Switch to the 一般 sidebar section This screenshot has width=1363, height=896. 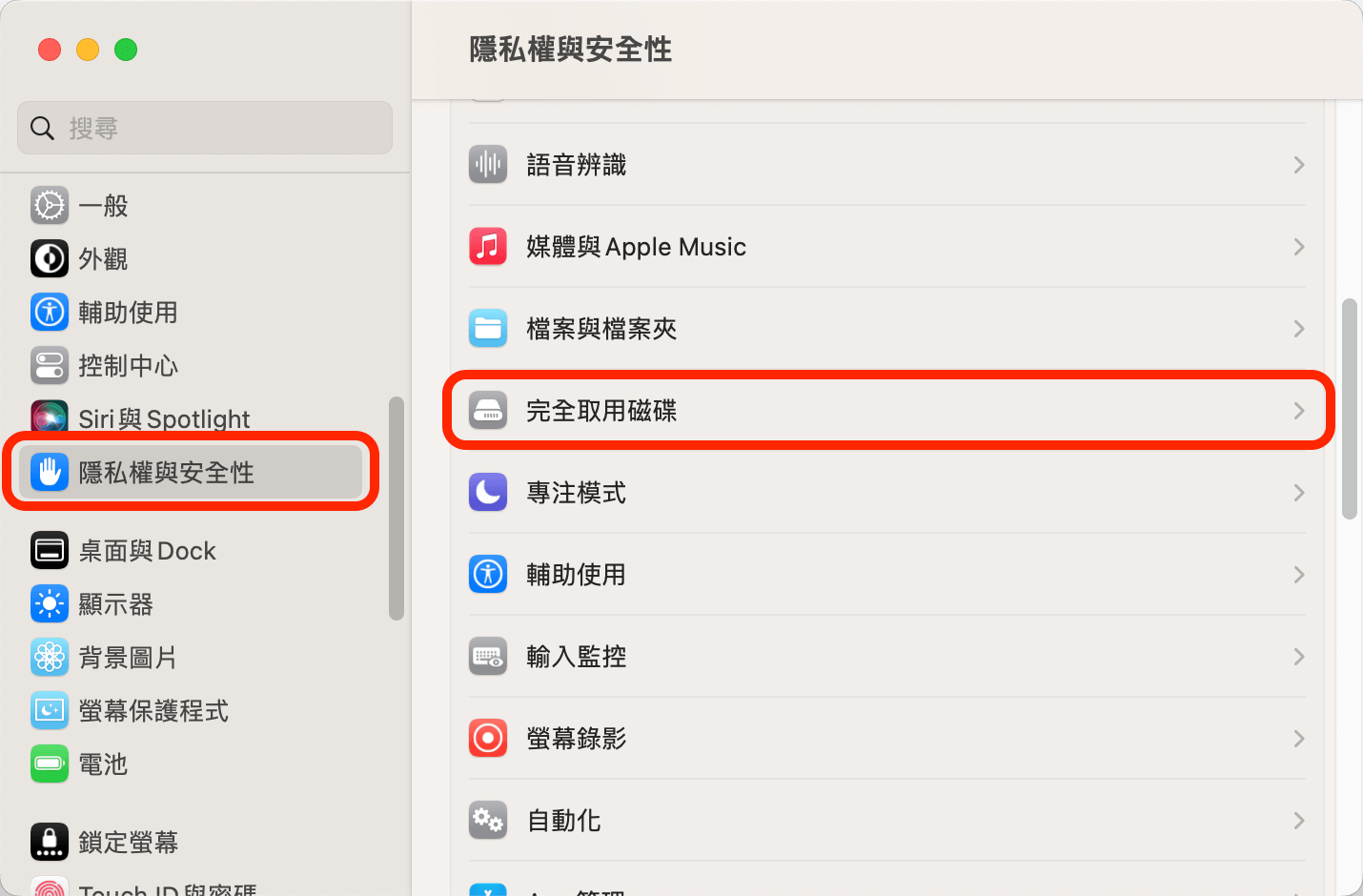pyautogui.click(x=104, y=205)
